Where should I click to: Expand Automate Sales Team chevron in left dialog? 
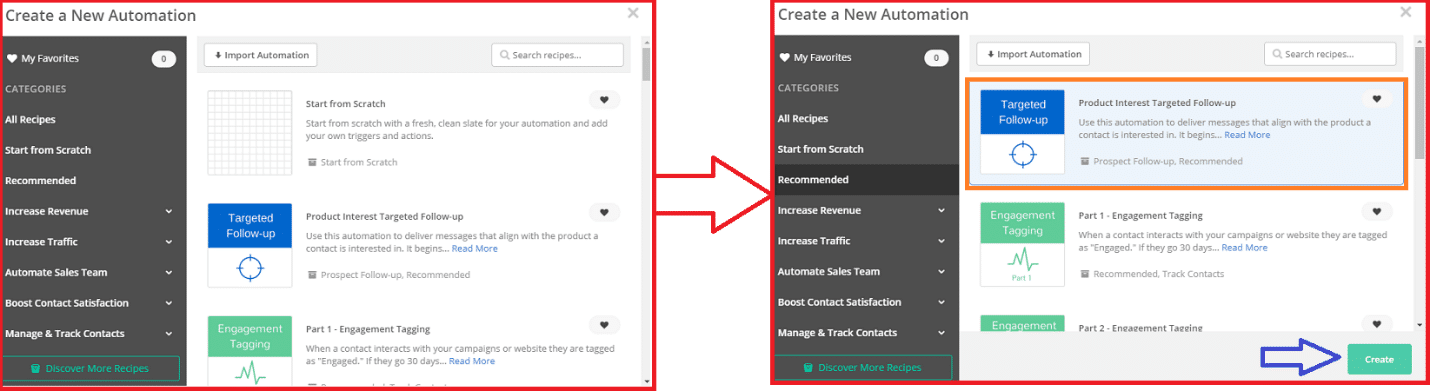tap(168, 273)
